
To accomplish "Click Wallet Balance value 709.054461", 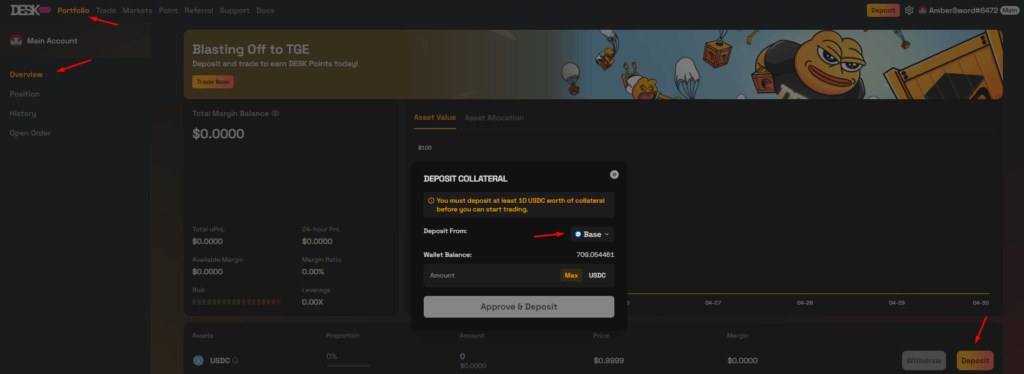I will [x=595, y=255].
